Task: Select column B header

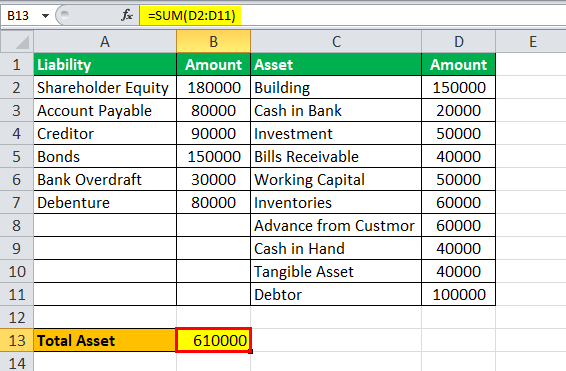Action: 213,42
